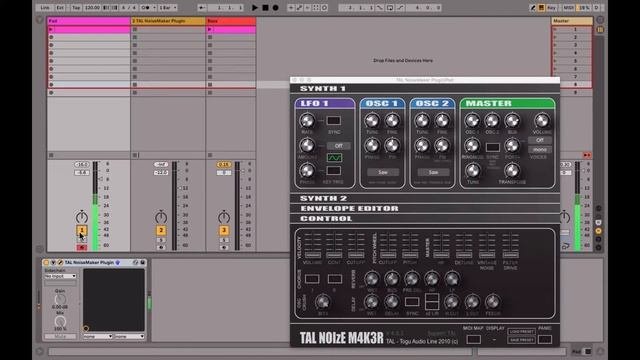Toggle LFO 1 Key Trig button
Viewport: 640px width, 360px height.
[x=333, y=171]
